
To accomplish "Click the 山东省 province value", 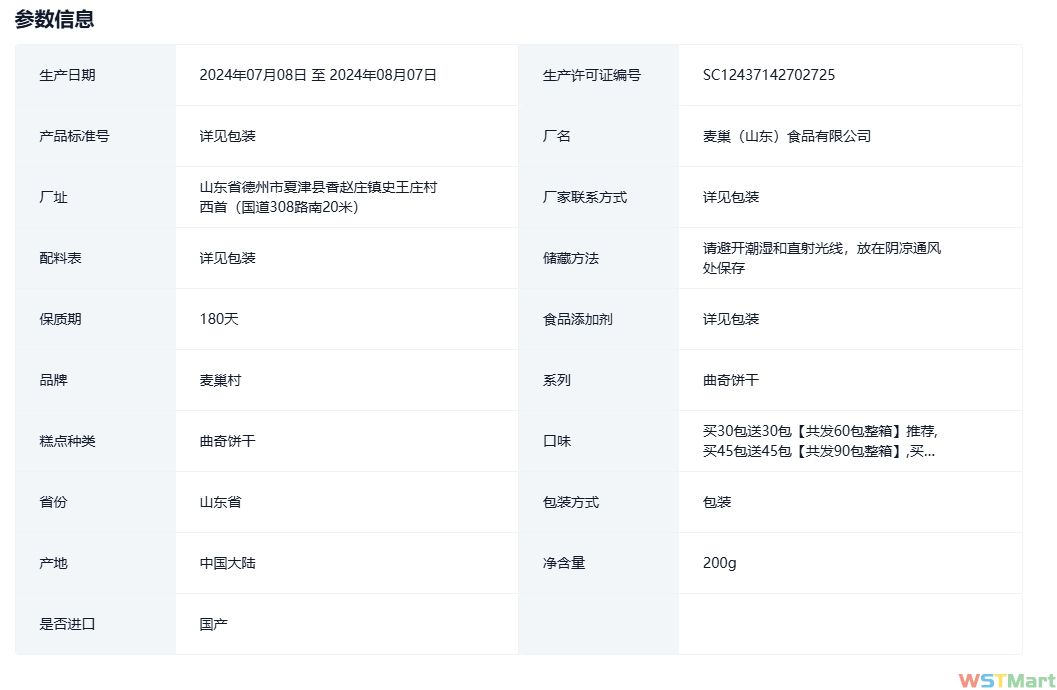I will [220, 502].
